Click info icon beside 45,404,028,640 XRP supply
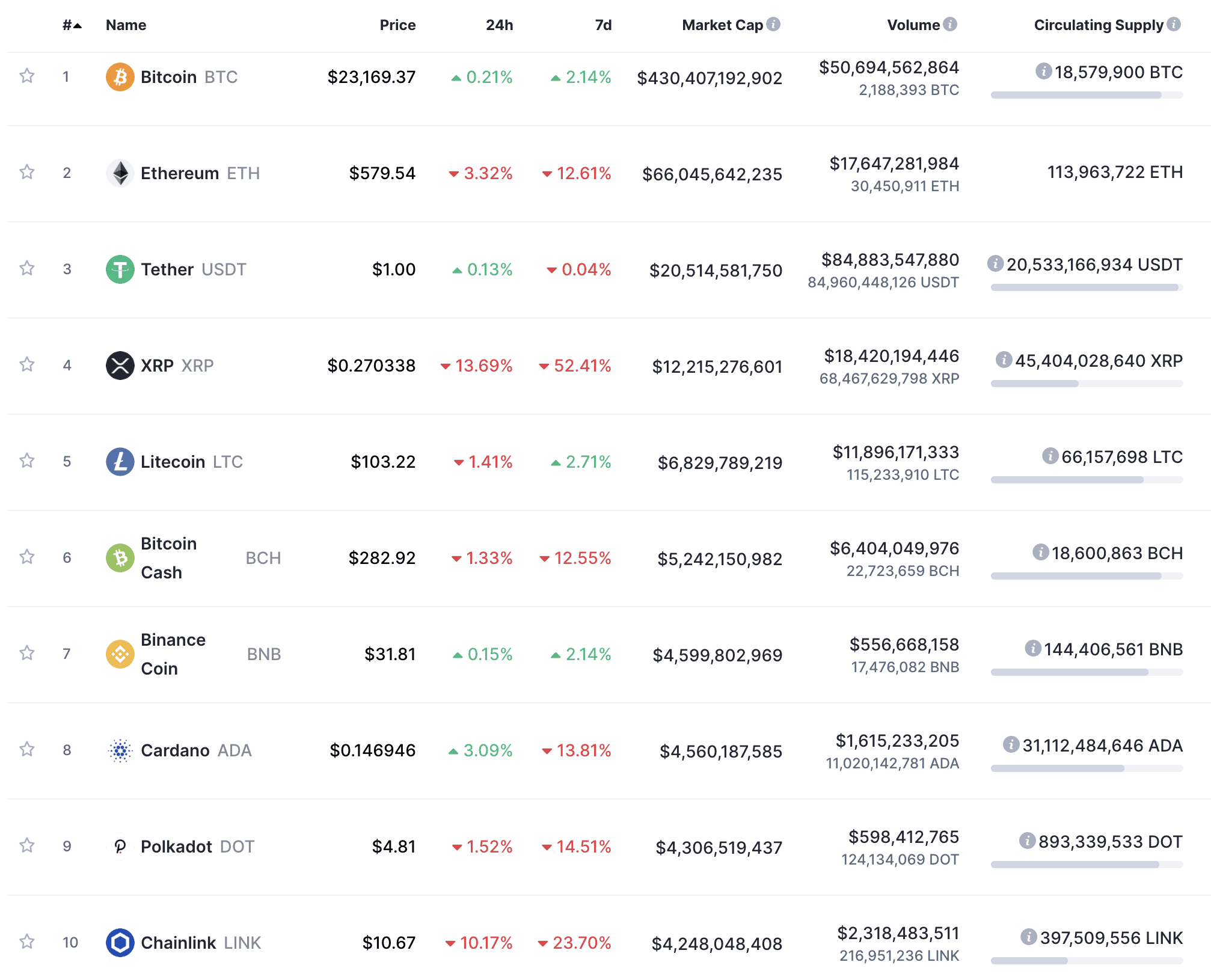Image resolution: width=1211 pixels, height=980 pixels. (x=1004, y=360)
